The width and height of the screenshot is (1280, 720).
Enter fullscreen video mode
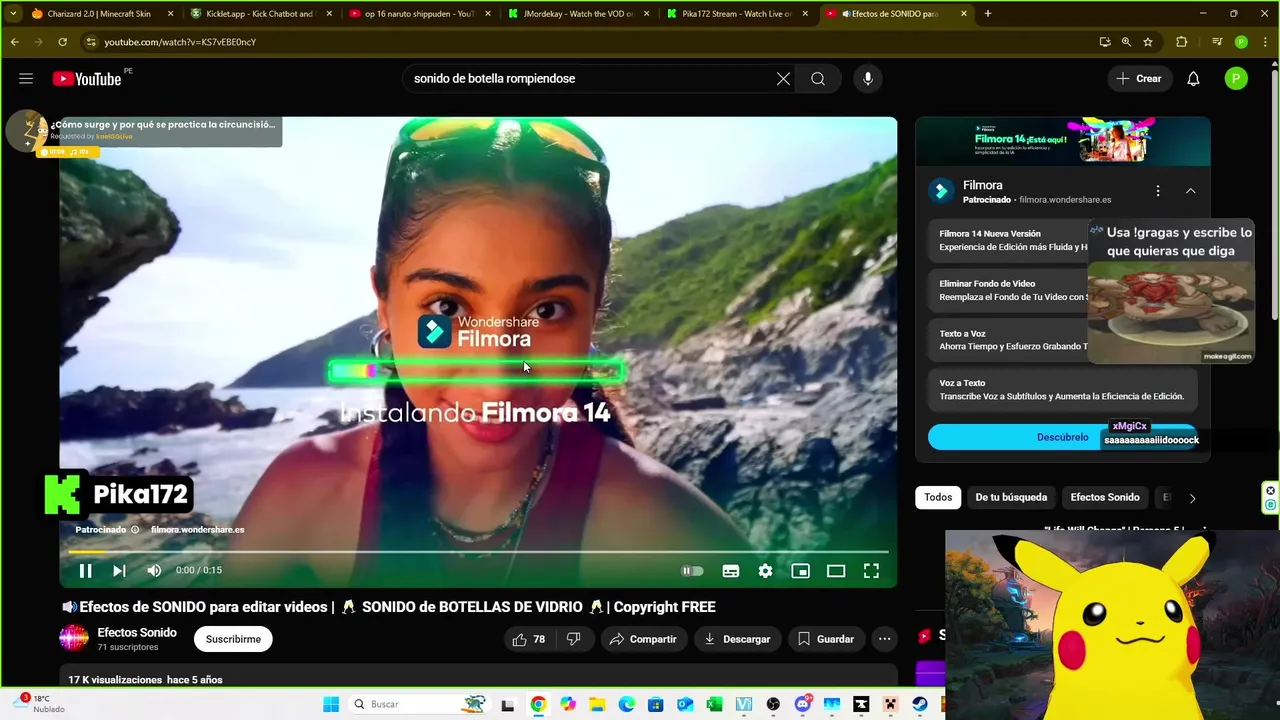[871, 571]
